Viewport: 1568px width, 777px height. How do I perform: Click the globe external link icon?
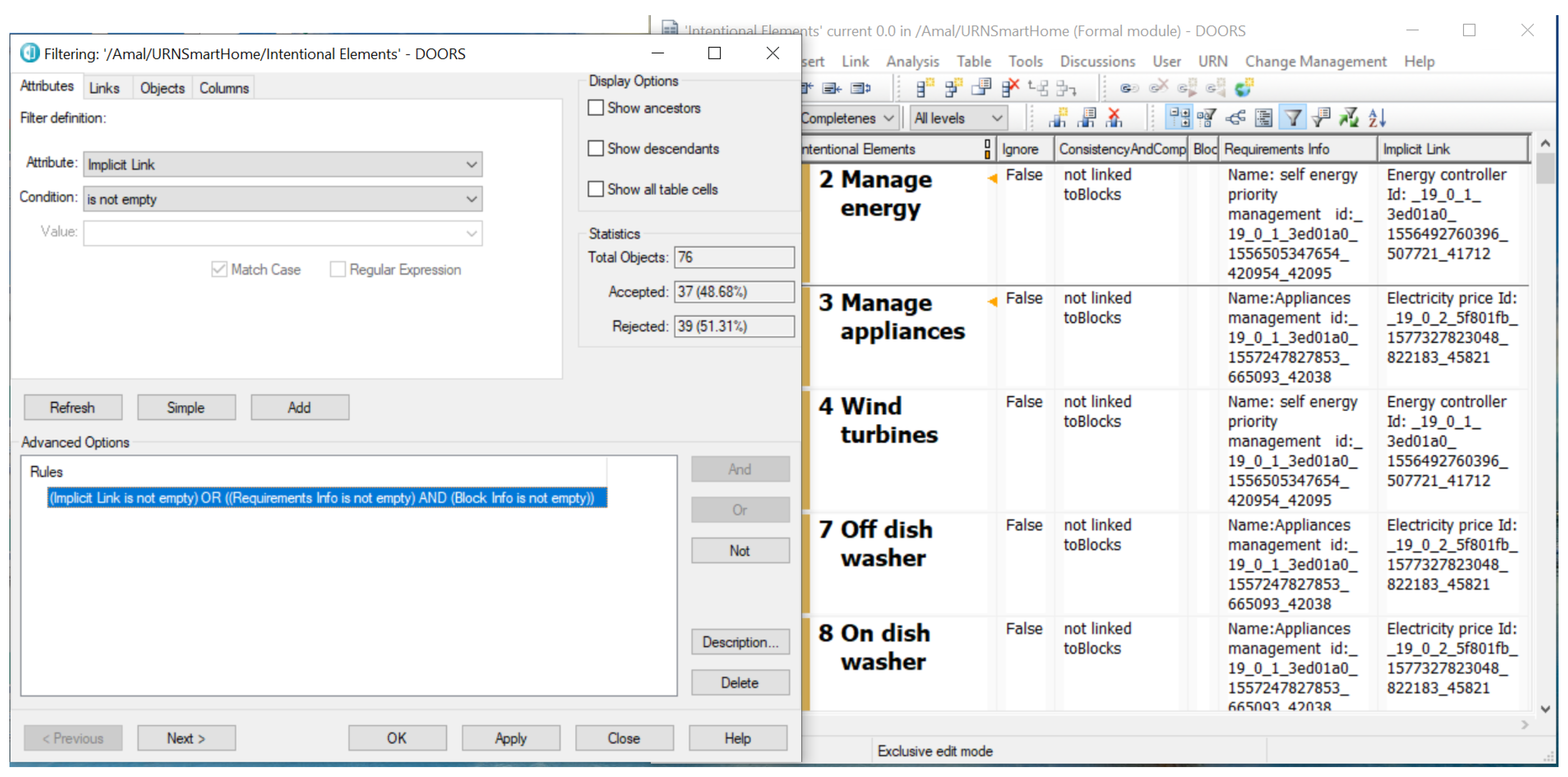1243,88
